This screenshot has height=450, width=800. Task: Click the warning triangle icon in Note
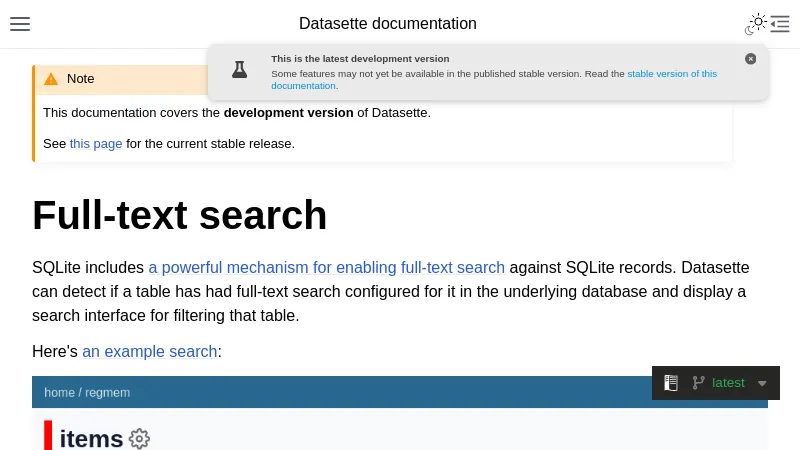[x=51, y=79]
